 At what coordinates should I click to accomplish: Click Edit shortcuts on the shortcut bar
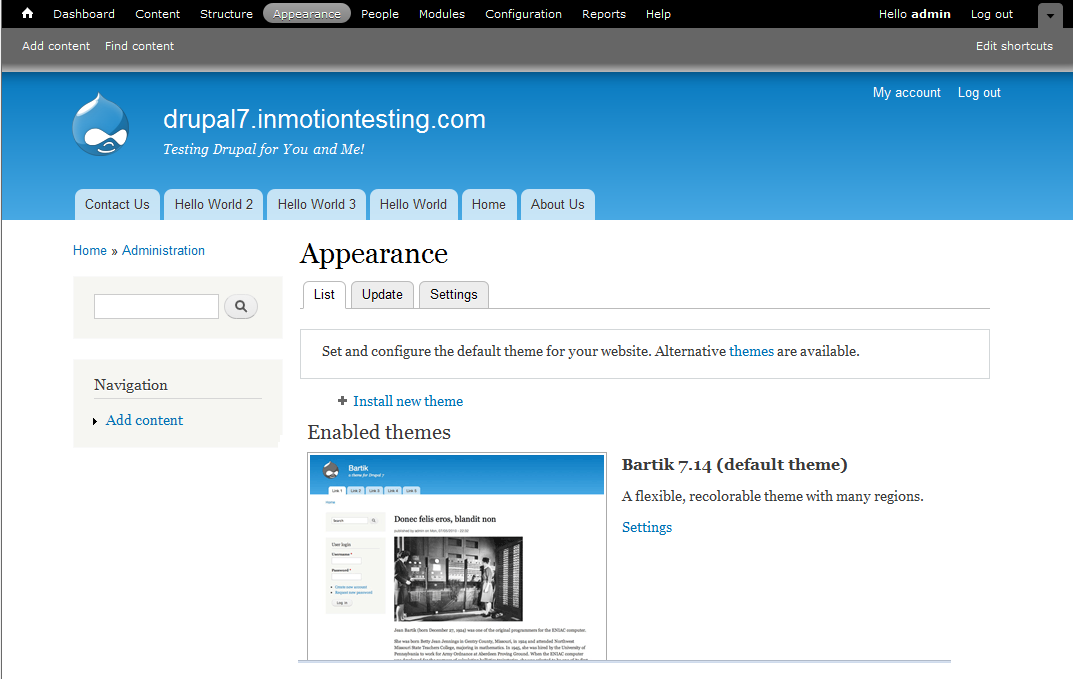(x=1014, y=45)
